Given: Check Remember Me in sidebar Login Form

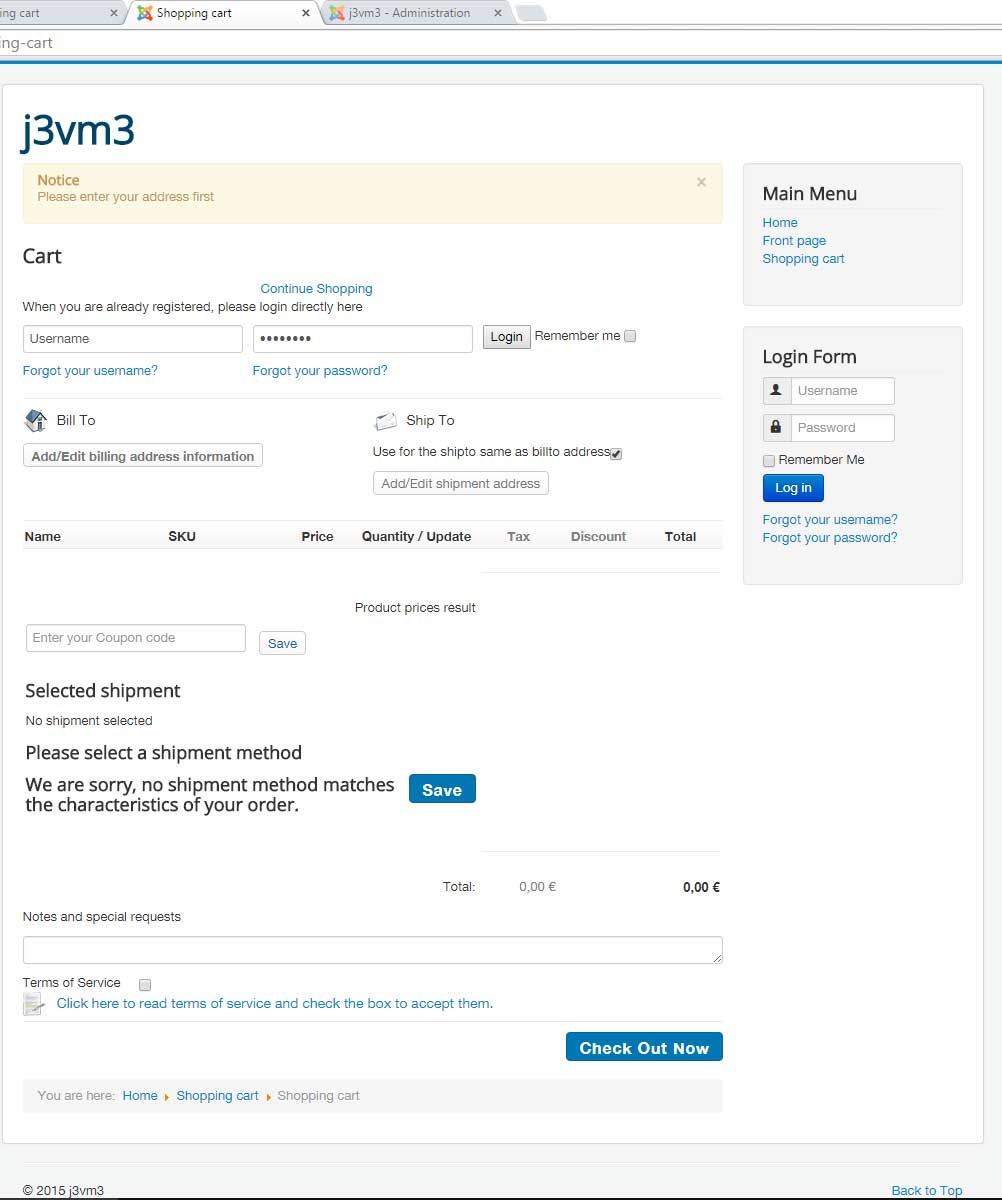Looking at the screenshot, I should (769, 461).
